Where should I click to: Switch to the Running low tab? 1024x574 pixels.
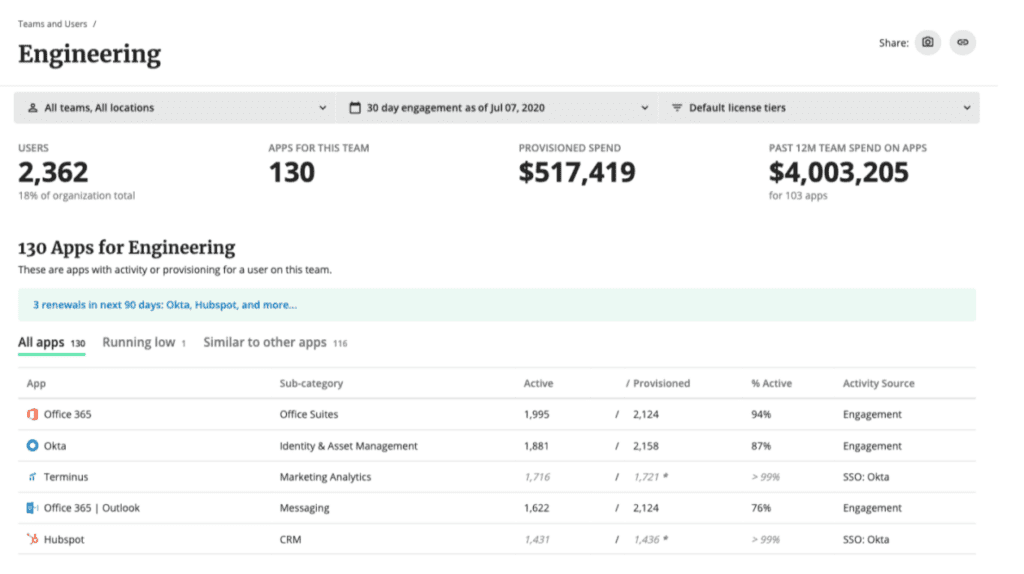[x=144, y=343]
